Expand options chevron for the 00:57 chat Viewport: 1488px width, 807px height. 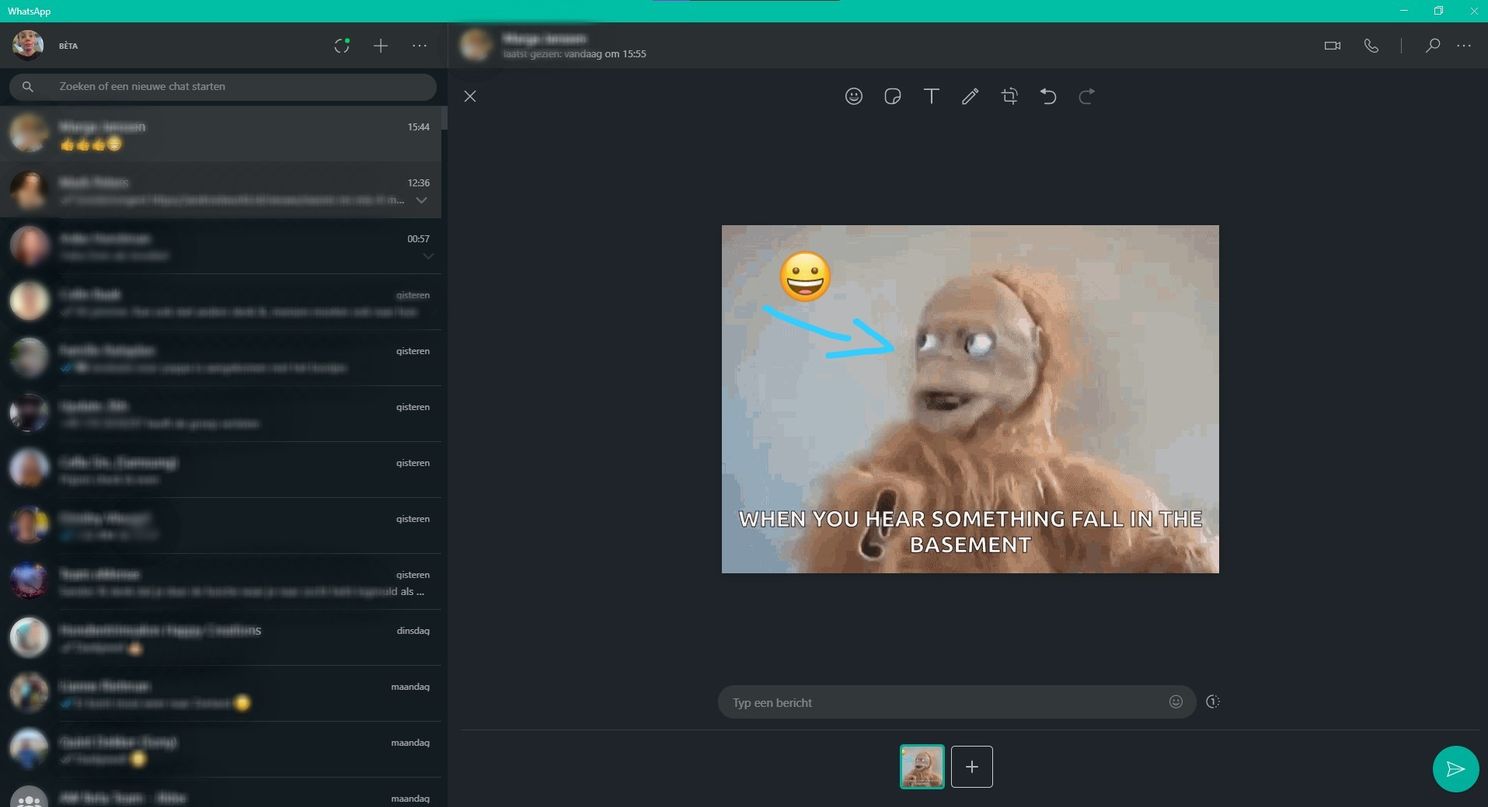point(428,256)
